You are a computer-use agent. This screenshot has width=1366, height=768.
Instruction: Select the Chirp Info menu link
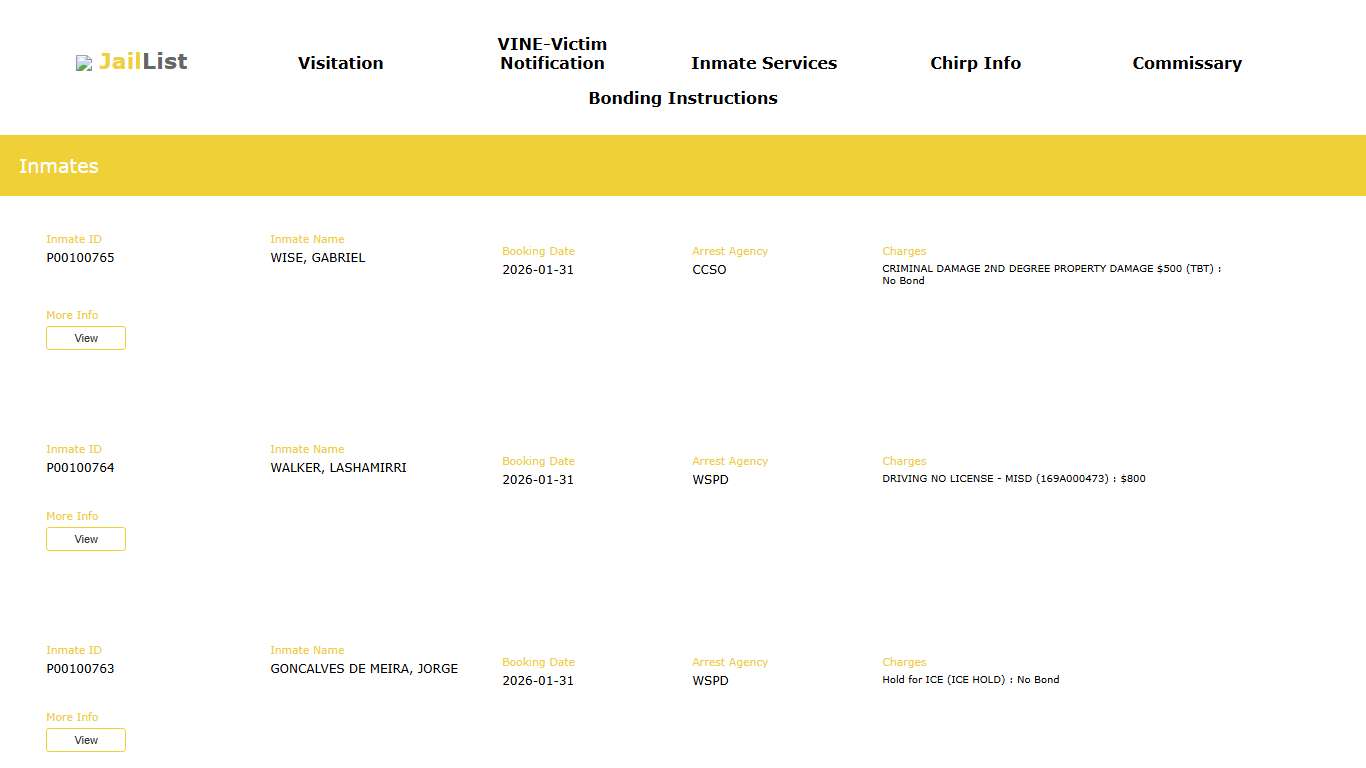click(975, 63)
